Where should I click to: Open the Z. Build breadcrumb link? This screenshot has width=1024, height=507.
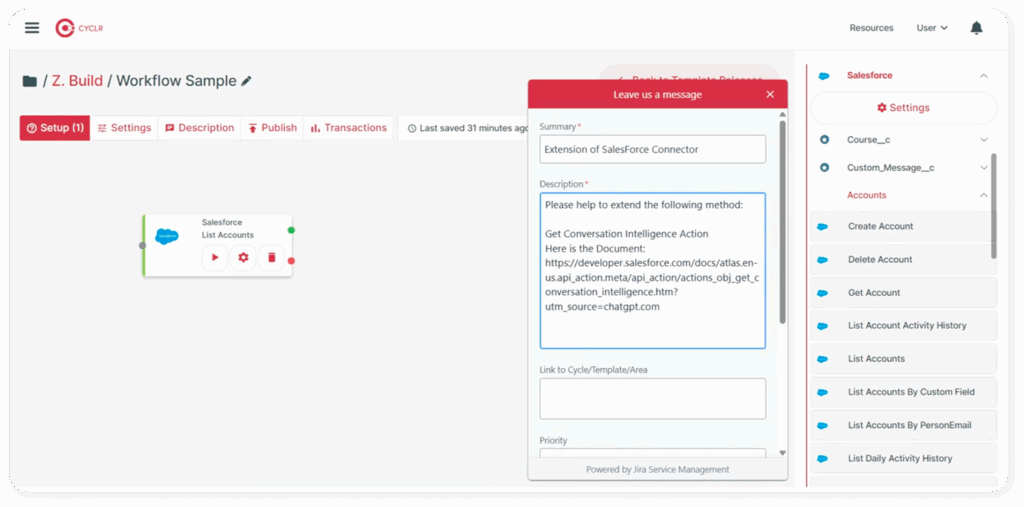pyautogui.click(x=77, y=81)
